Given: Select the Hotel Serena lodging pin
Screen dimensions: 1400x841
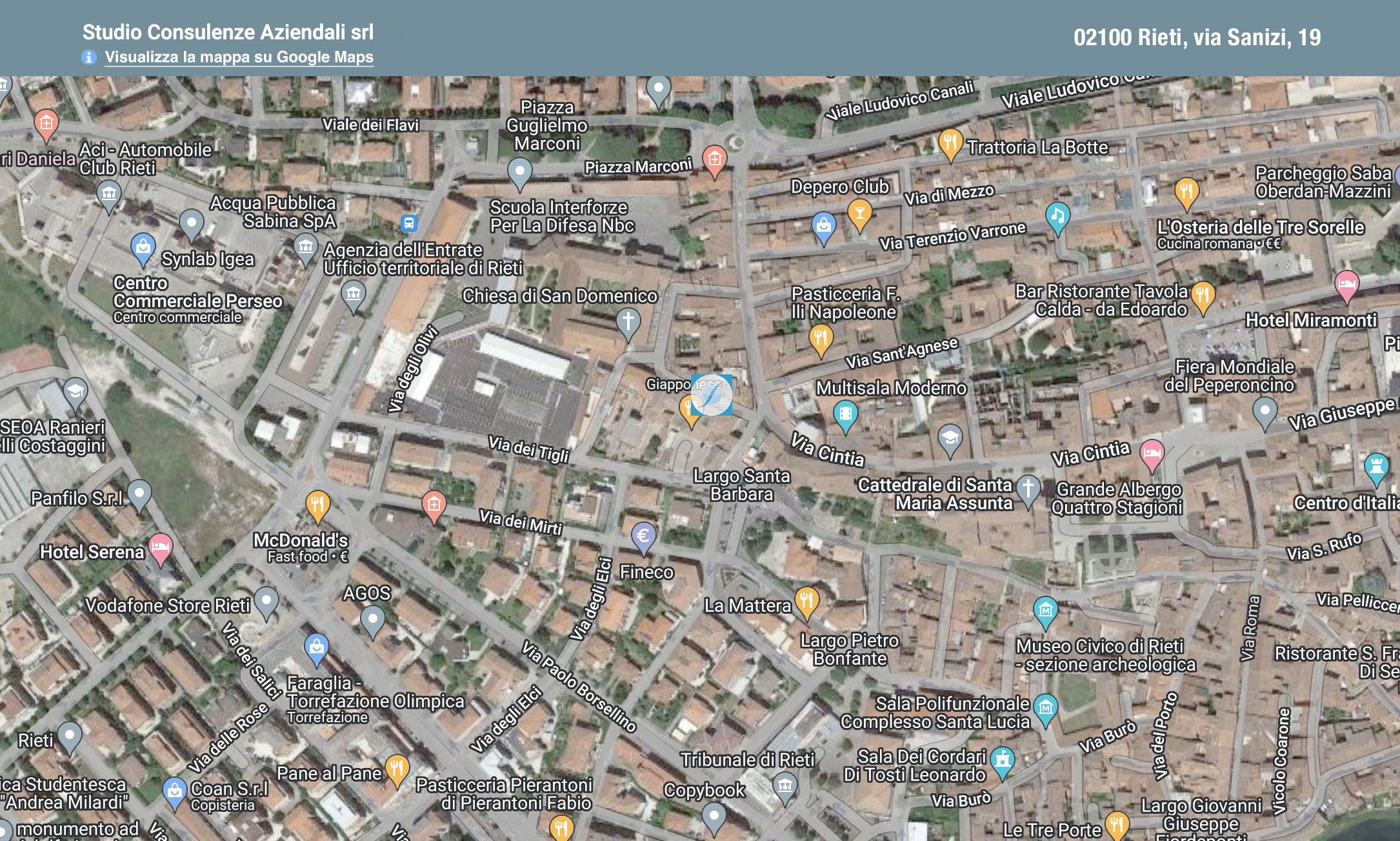Looking at the screenshot, I should pos(161,549).
